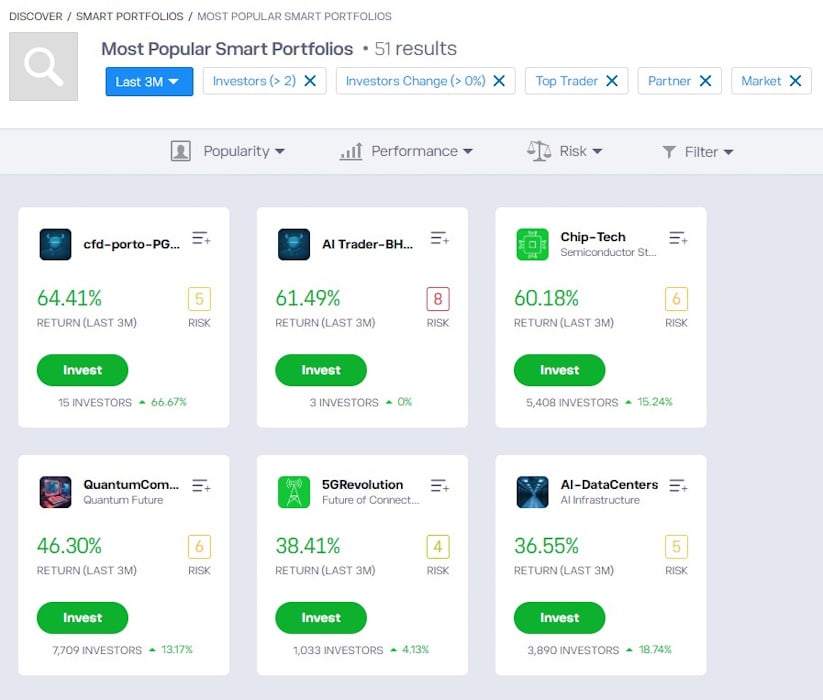The image size is (823, 700).
Task: Remove the Partner filter chip
Action: click(x=705, y=81)
